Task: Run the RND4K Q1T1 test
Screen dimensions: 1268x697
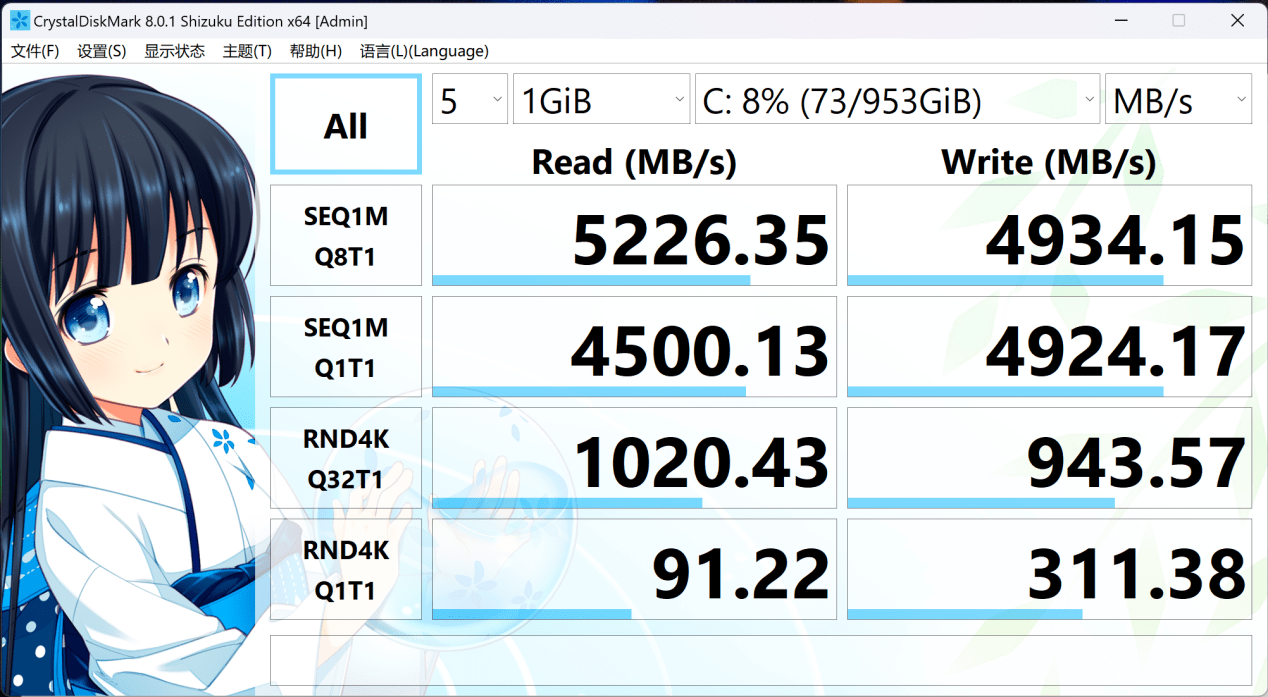Action: pyautogui.click(x=345, y=570)
